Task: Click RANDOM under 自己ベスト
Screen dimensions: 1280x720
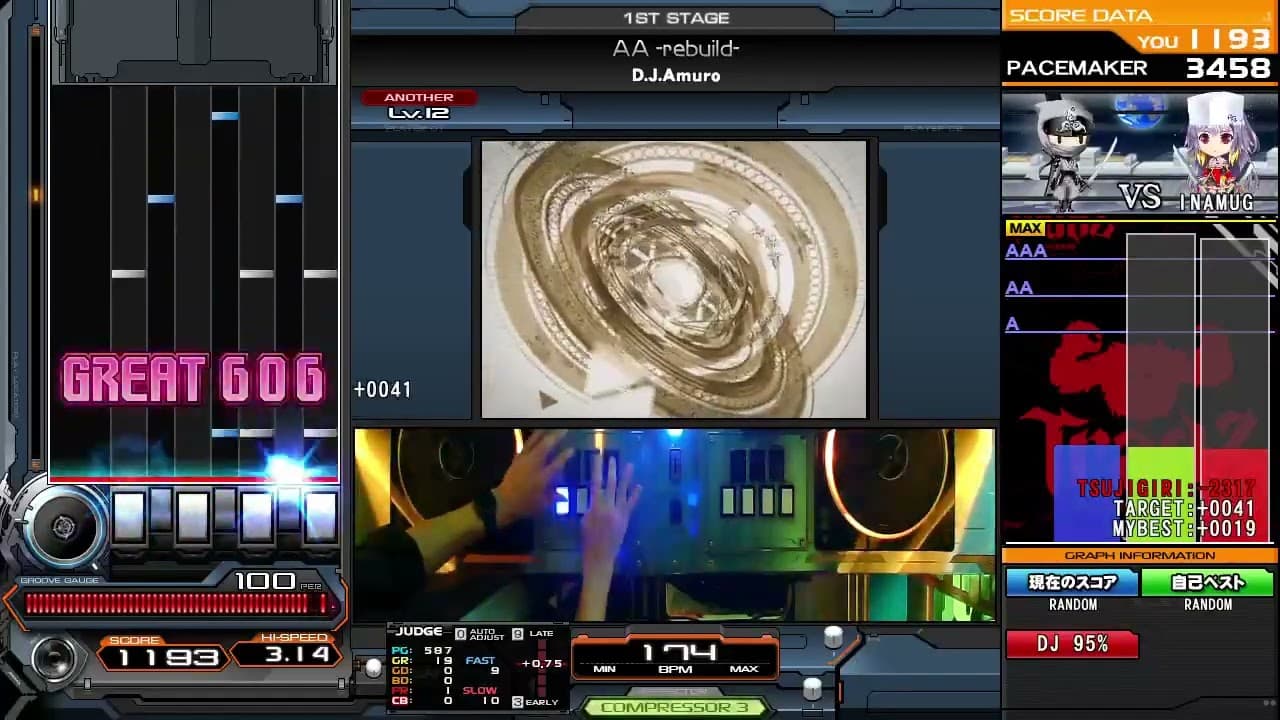Action: 1208,605
